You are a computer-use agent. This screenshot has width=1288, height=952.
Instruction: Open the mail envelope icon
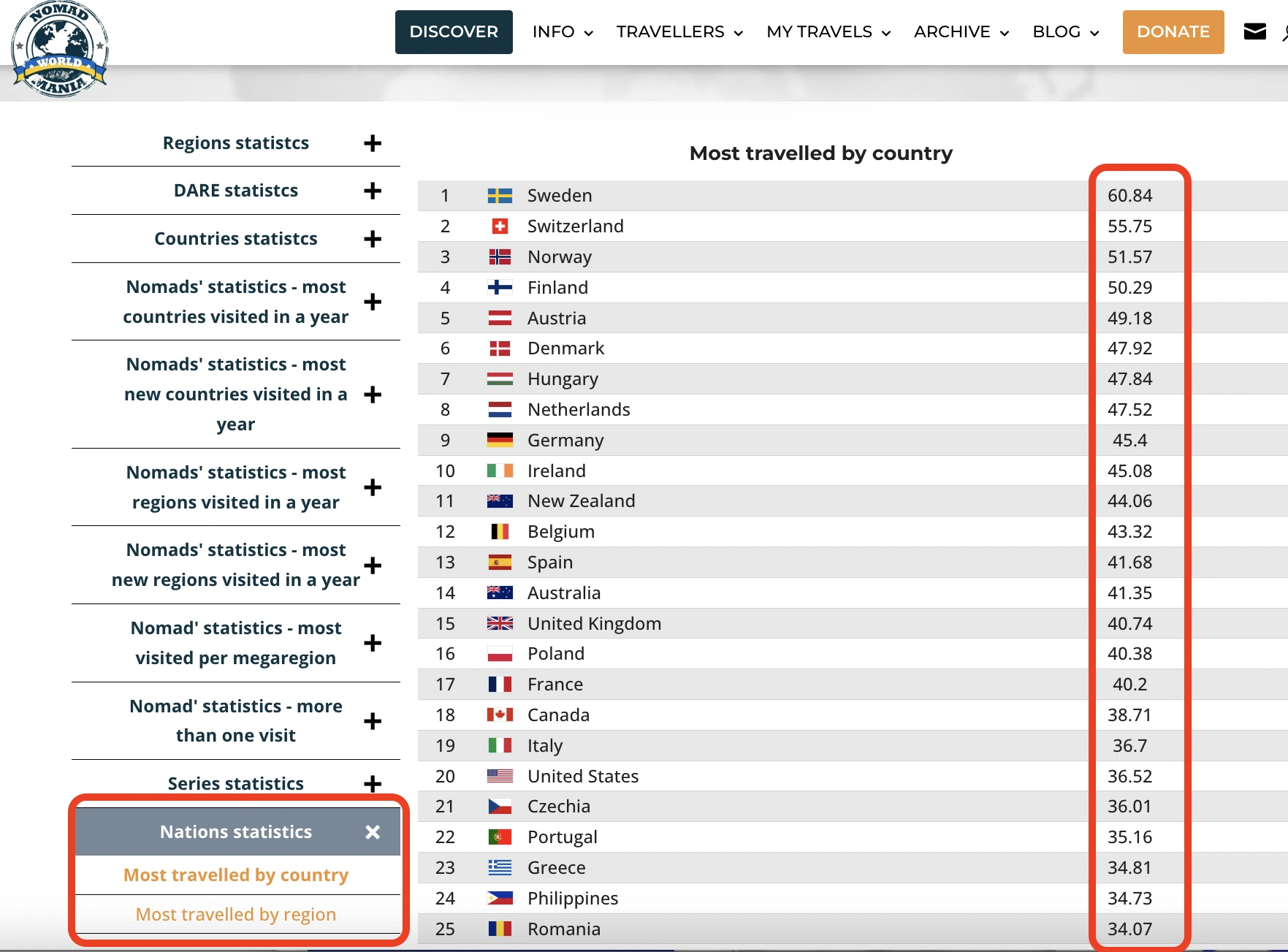[1254, 31]
